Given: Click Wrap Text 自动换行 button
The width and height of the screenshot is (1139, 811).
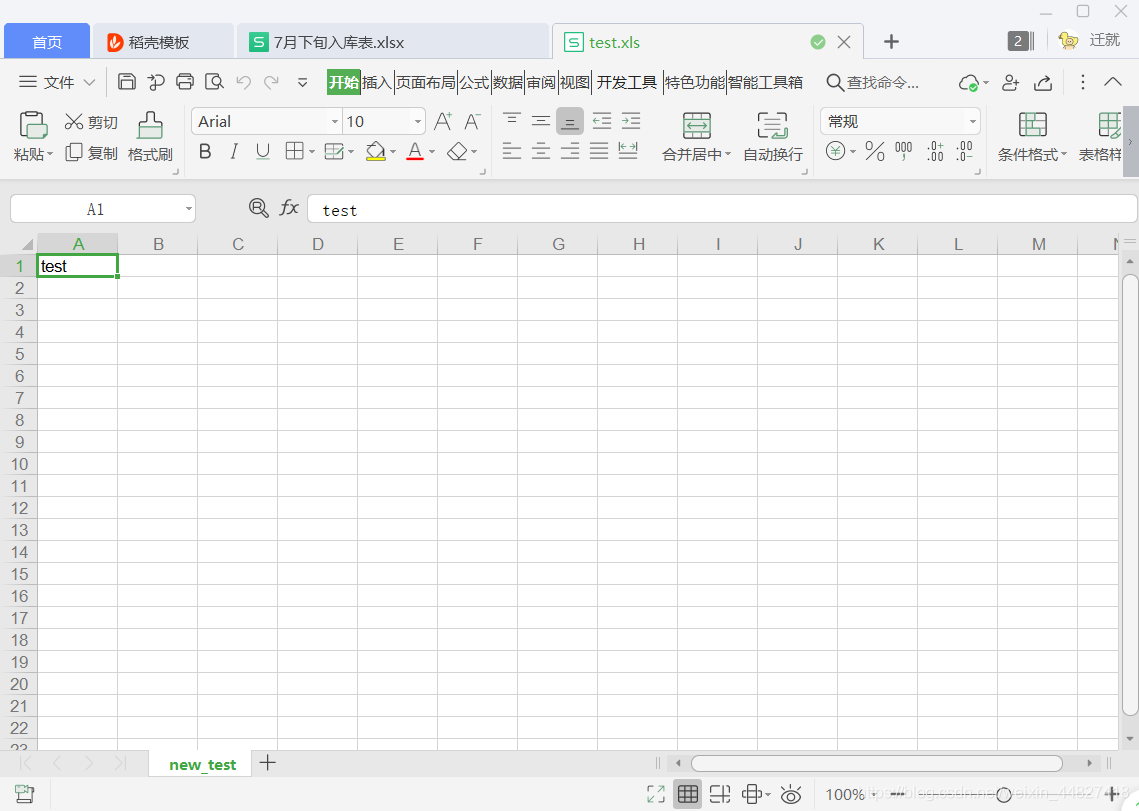Looking at the screenshot, I should click(x=773, y=137).
